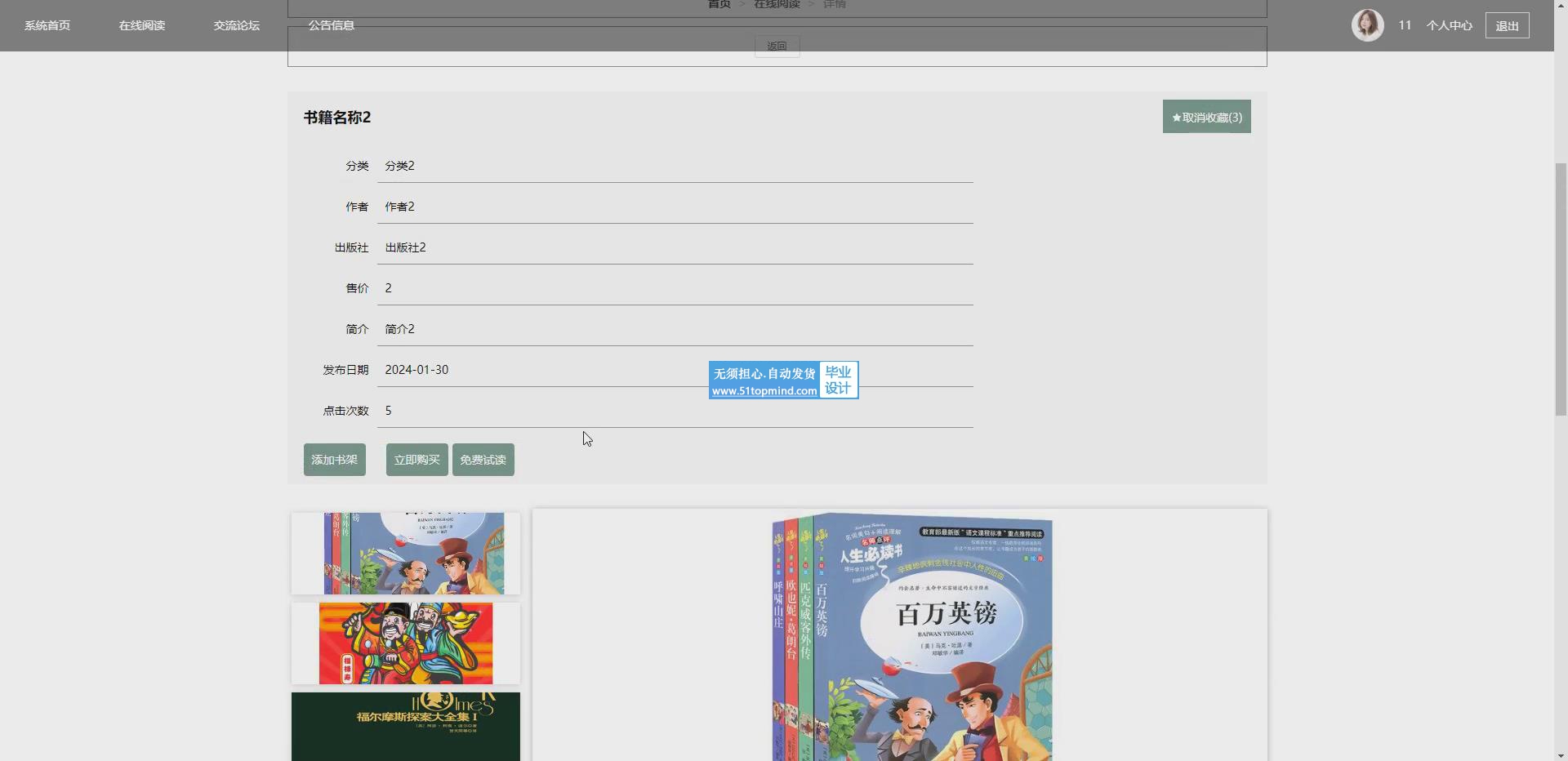Click the page vertical scrollbar thumb
The image size is (1568, 761).
pos(1561,290)
